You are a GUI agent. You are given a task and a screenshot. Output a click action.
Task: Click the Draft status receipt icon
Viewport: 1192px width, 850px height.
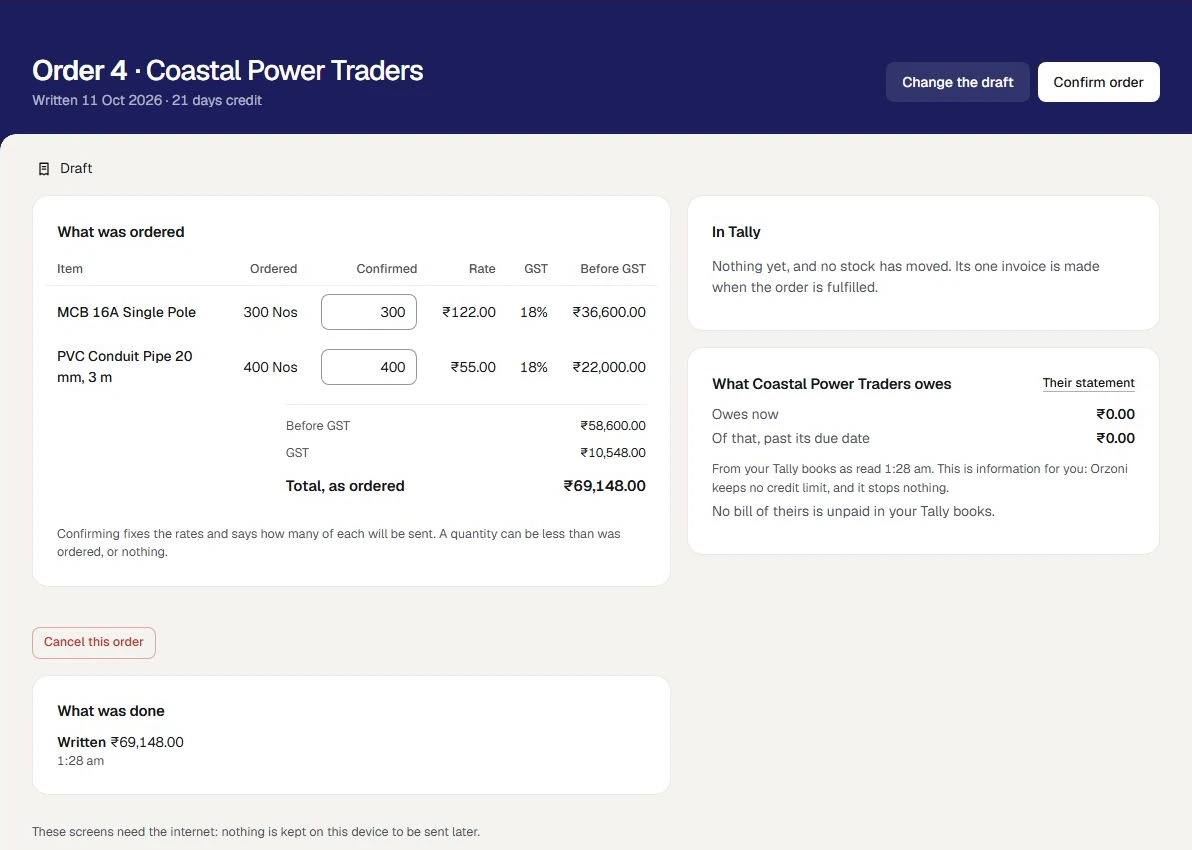point(44,169)
